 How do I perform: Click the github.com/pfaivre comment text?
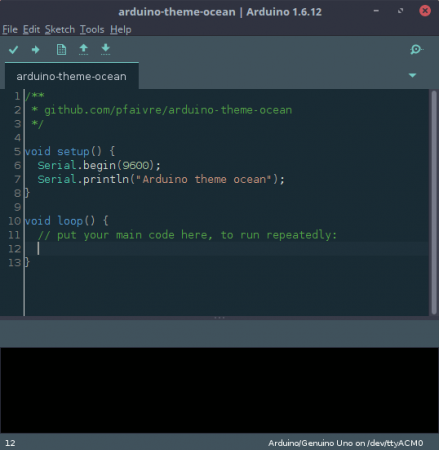click(x=168, y=110)
